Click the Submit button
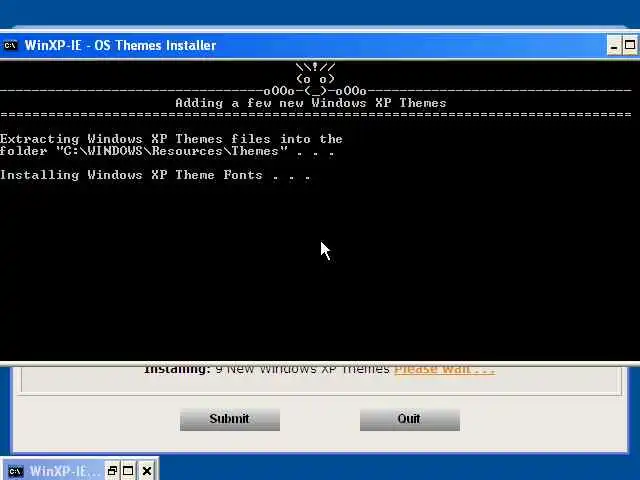 230,419
